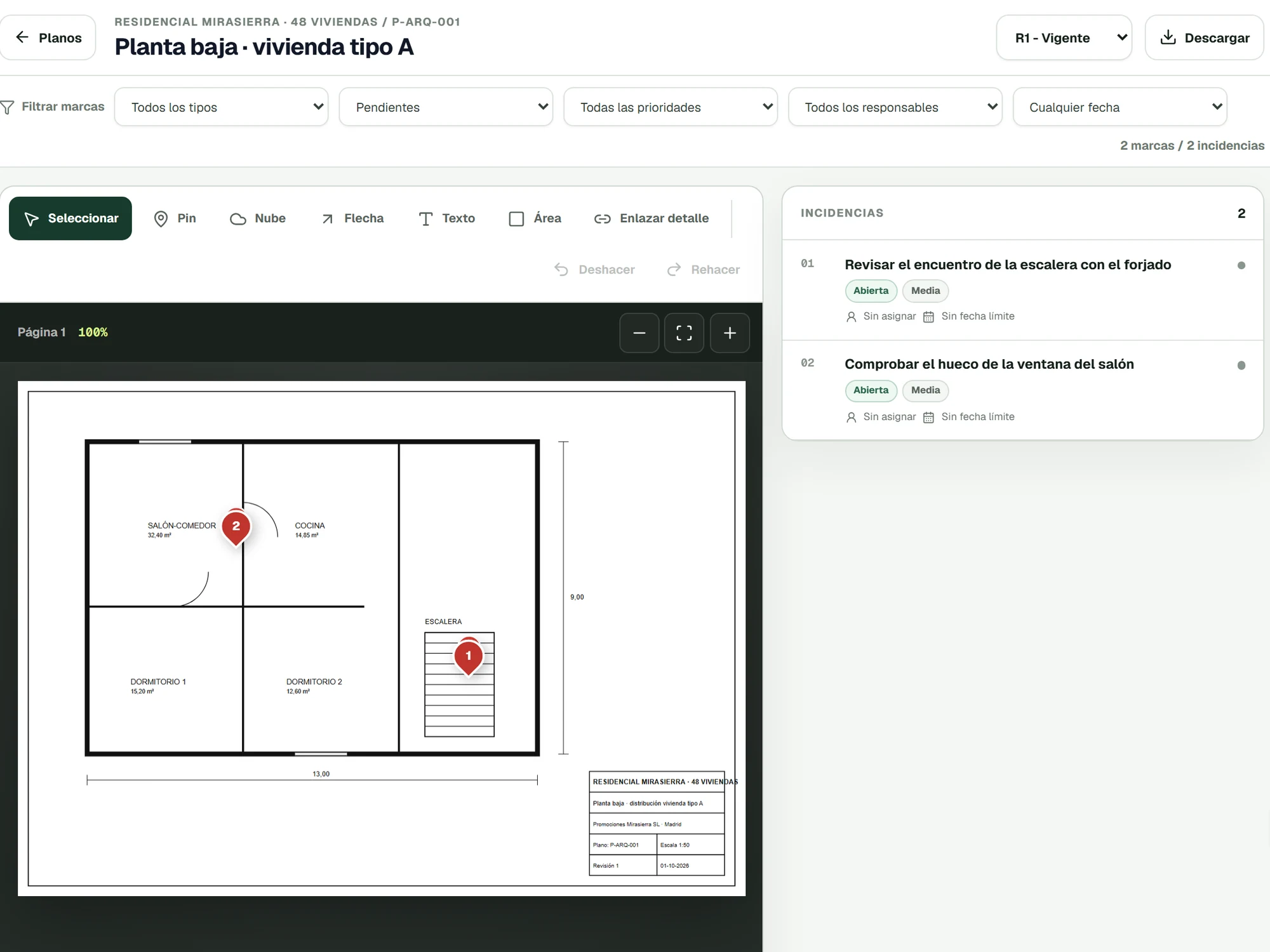This screenshot has width=1270, height=952.
Task: Click Deshacer to undo
Action: pyautogui.click(x=594, y=270)
